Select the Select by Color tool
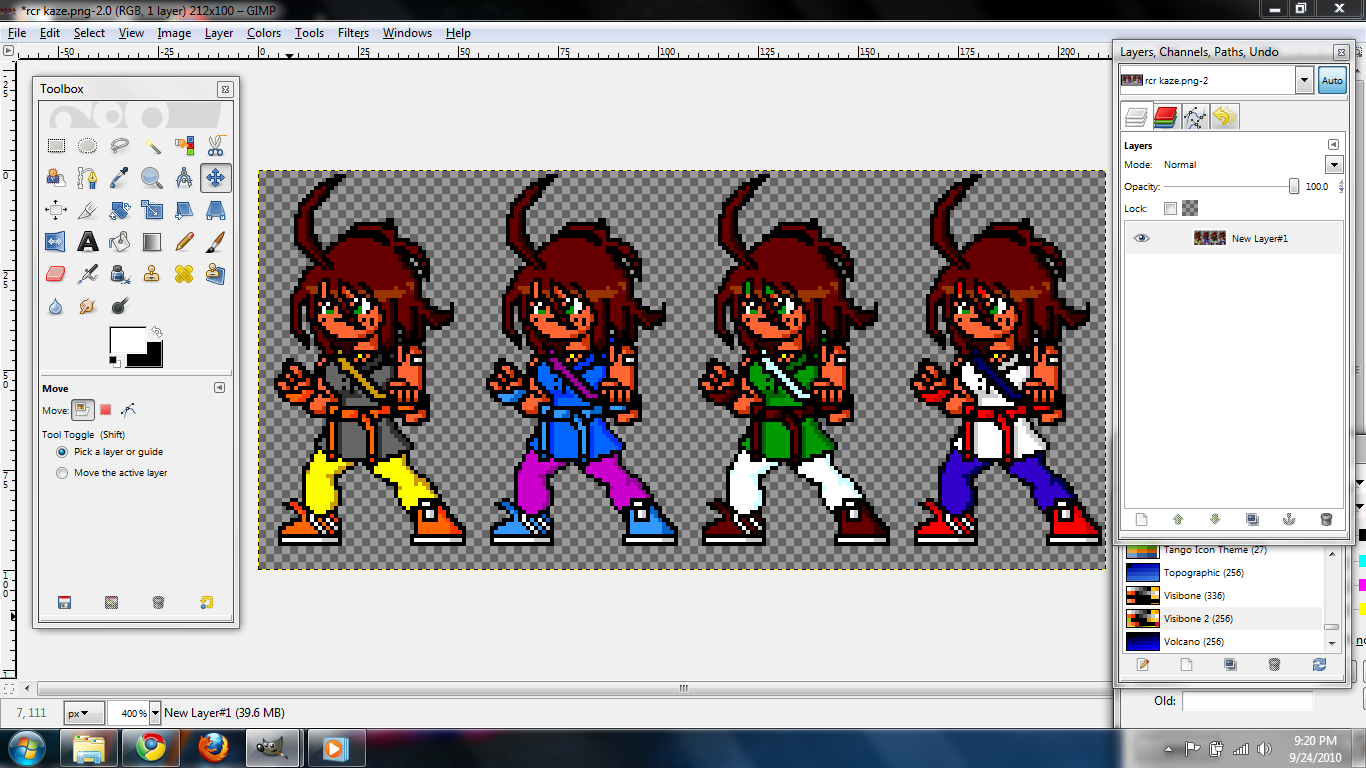This screenshot has width=1366, height=768. [184, 146]
